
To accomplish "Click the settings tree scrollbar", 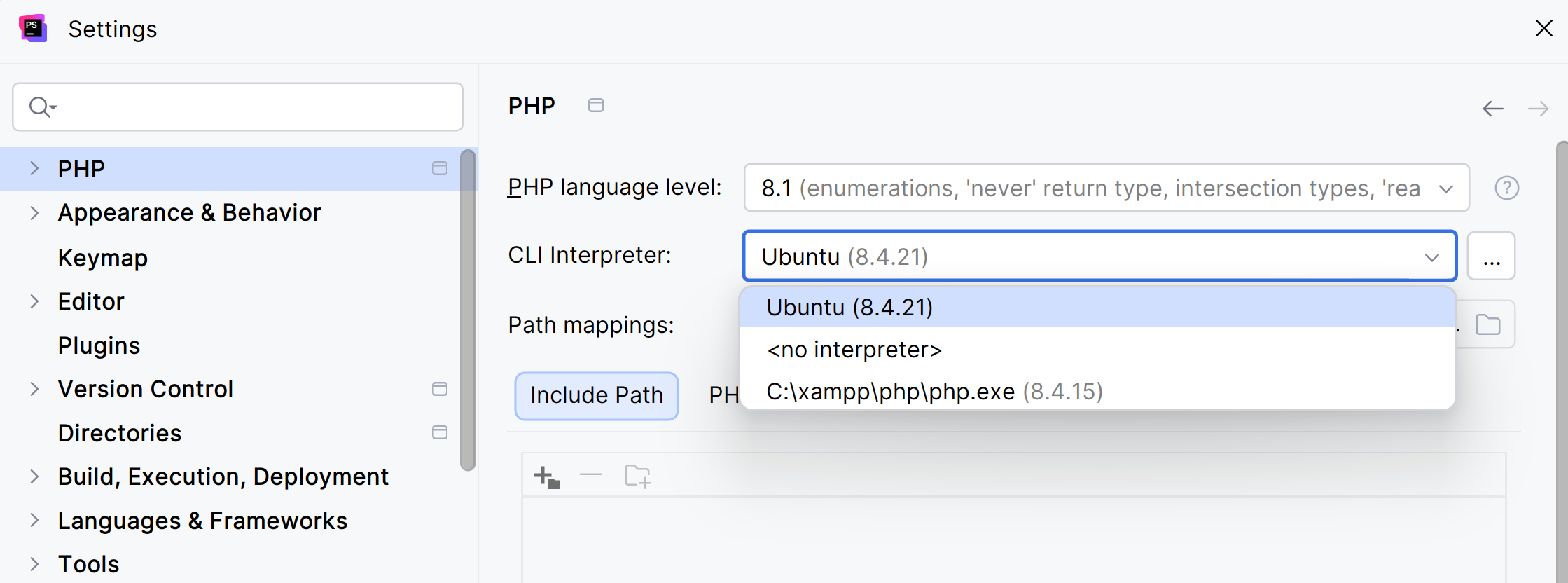I will click(468, 310).
